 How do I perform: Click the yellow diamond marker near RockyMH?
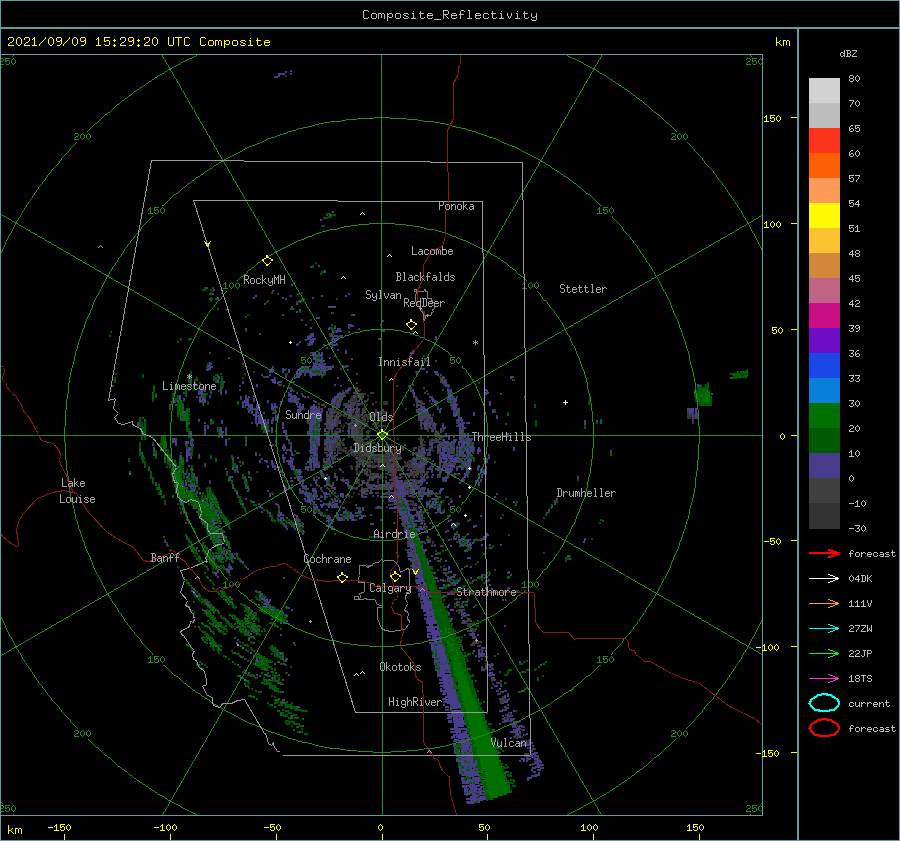[267, 261]
